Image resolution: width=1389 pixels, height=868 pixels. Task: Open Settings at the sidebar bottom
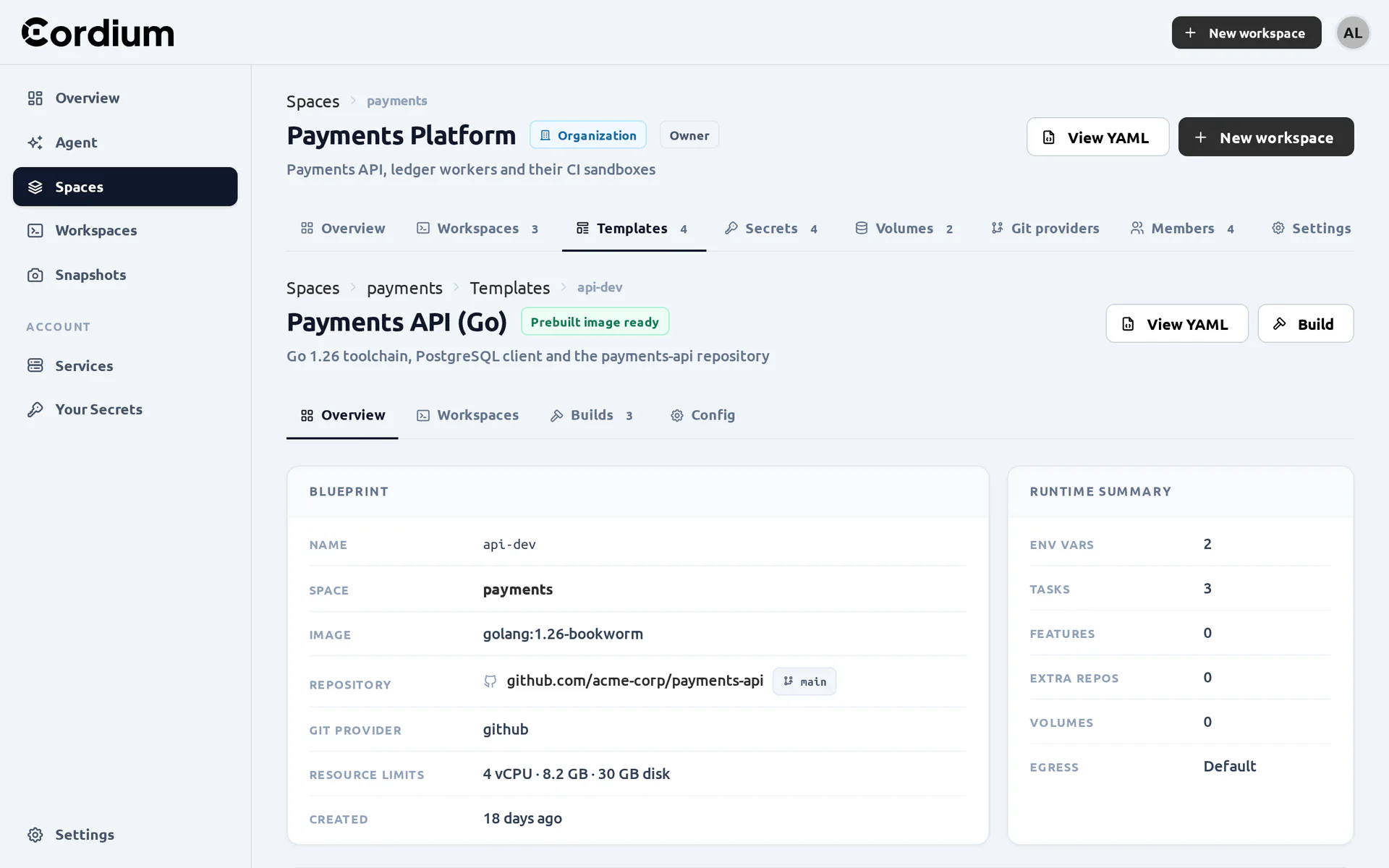click(125, 835)
